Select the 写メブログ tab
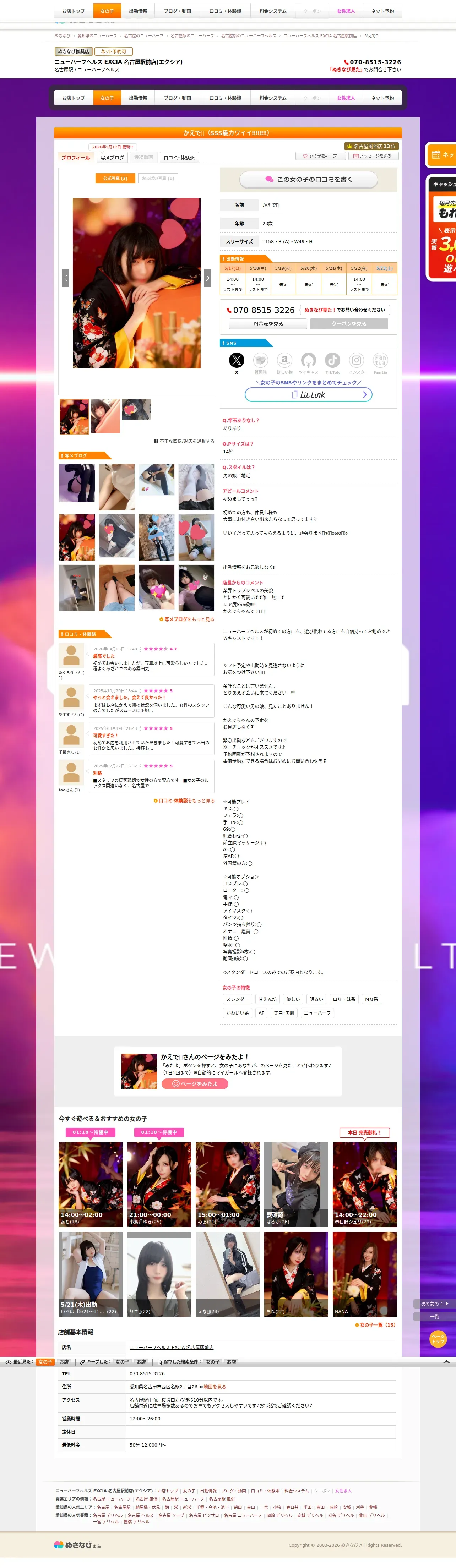The image size is (456, 1568). point(112,158)
